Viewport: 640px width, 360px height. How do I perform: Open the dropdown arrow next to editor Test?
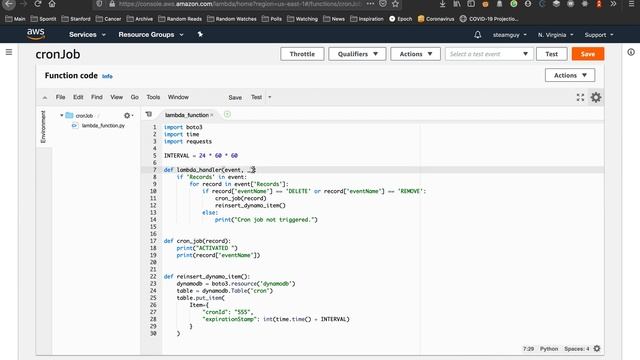pyautogui.click(x=269, y=97)
